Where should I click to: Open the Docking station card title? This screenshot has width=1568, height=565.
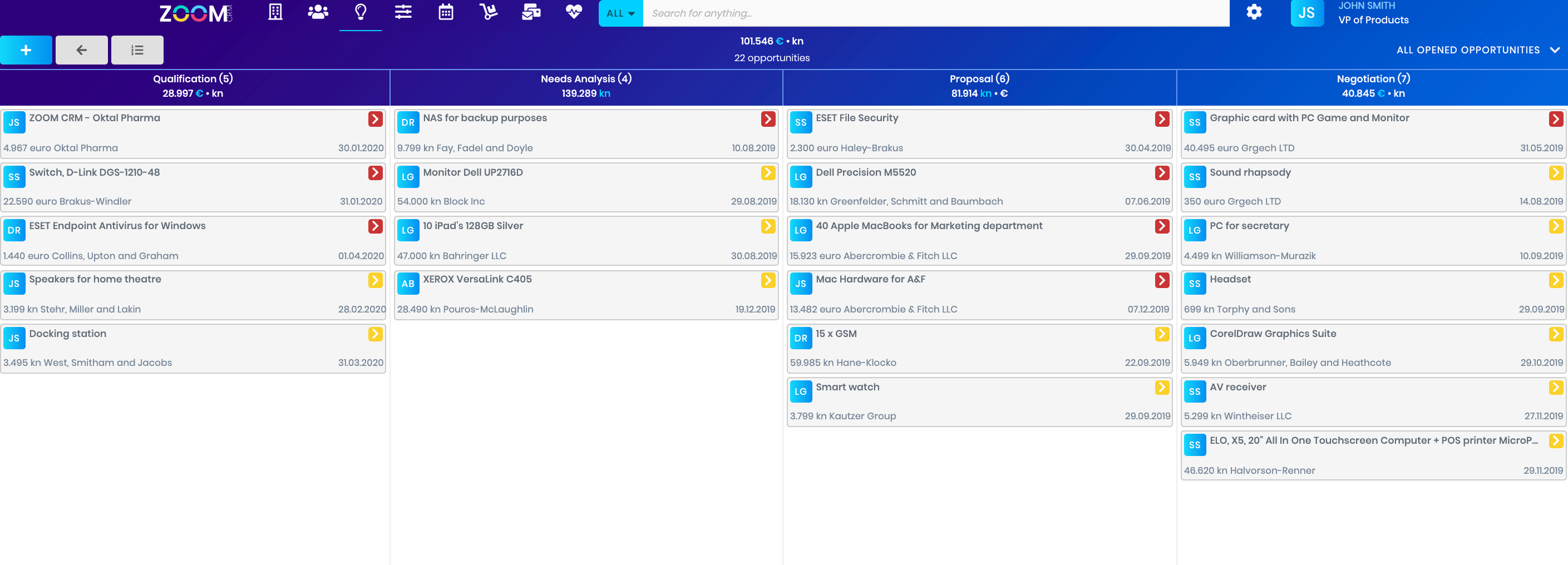(67, 333)
